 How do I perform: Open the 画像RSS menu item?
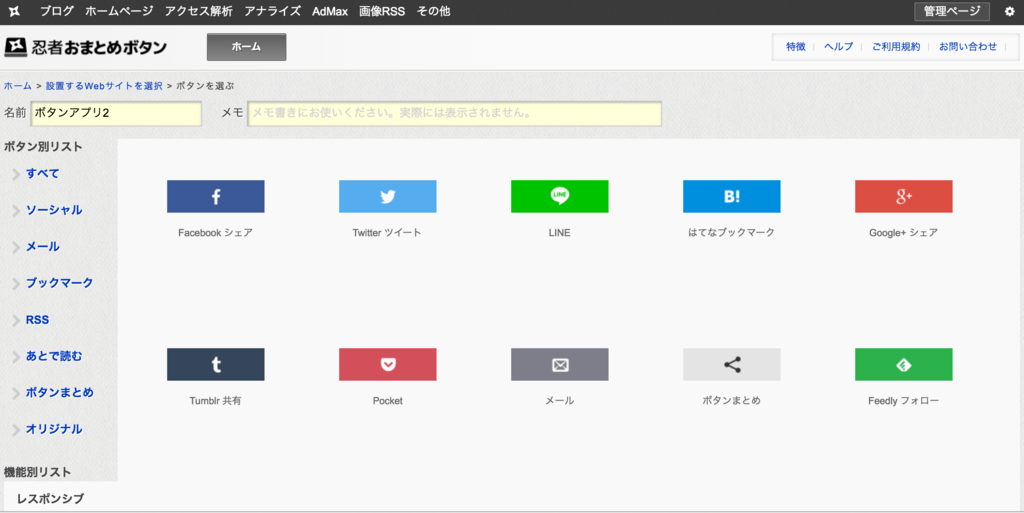(382, 11)
